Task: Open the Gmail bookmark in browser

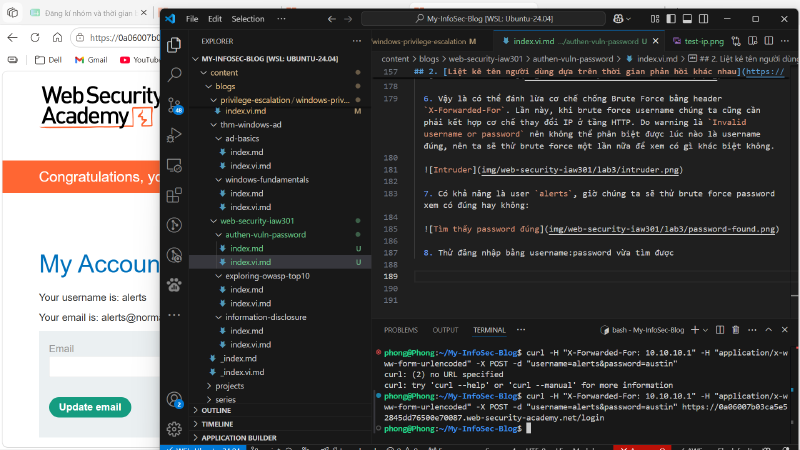Action: tap(91, 60)
